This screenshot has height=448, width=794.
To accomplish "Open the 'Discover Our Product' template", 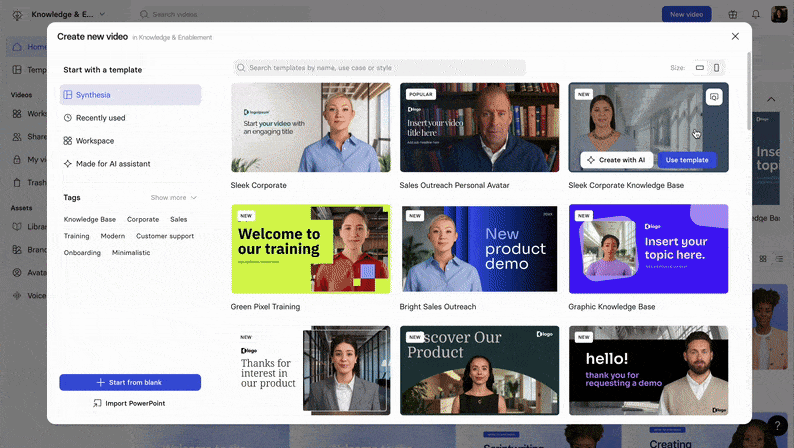I will tap(480, 371).
